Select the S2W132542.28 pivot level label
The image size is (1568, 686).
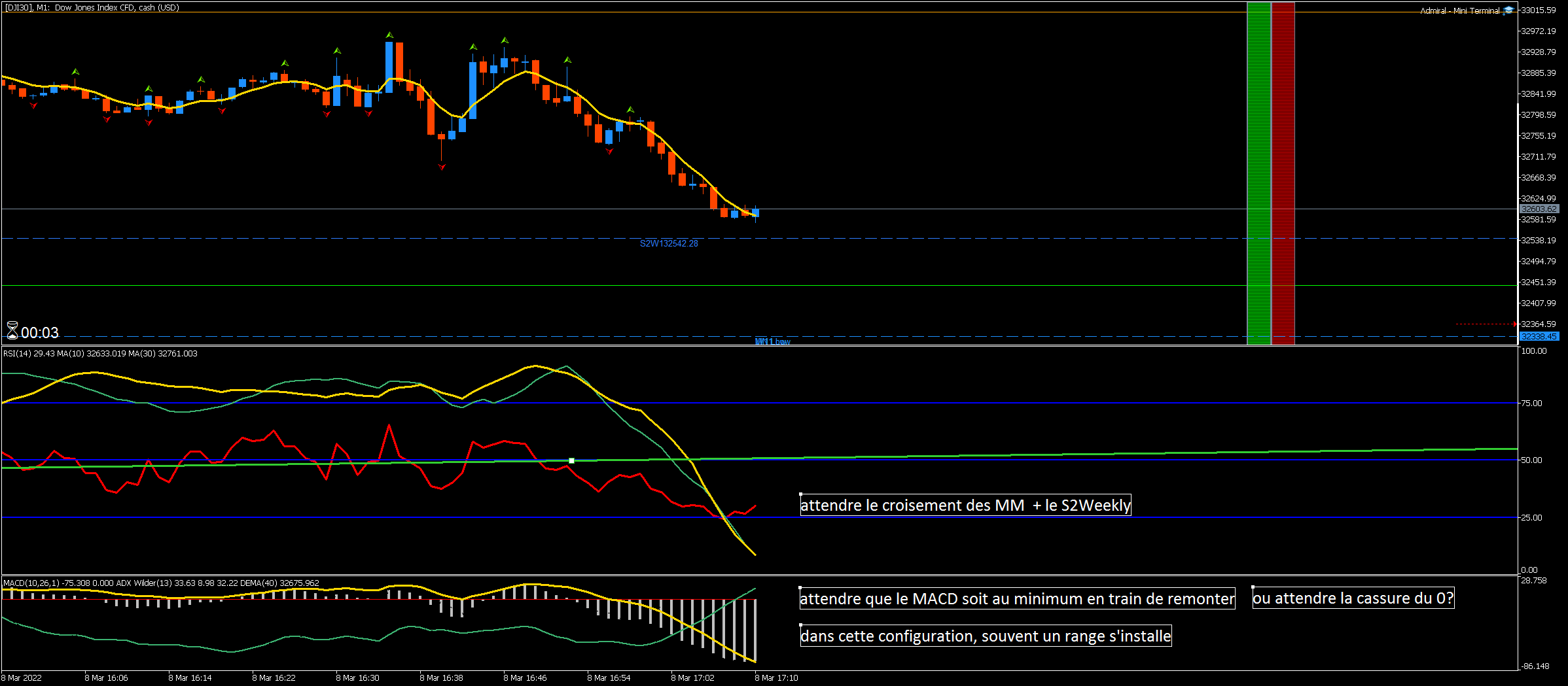(668, 244)
